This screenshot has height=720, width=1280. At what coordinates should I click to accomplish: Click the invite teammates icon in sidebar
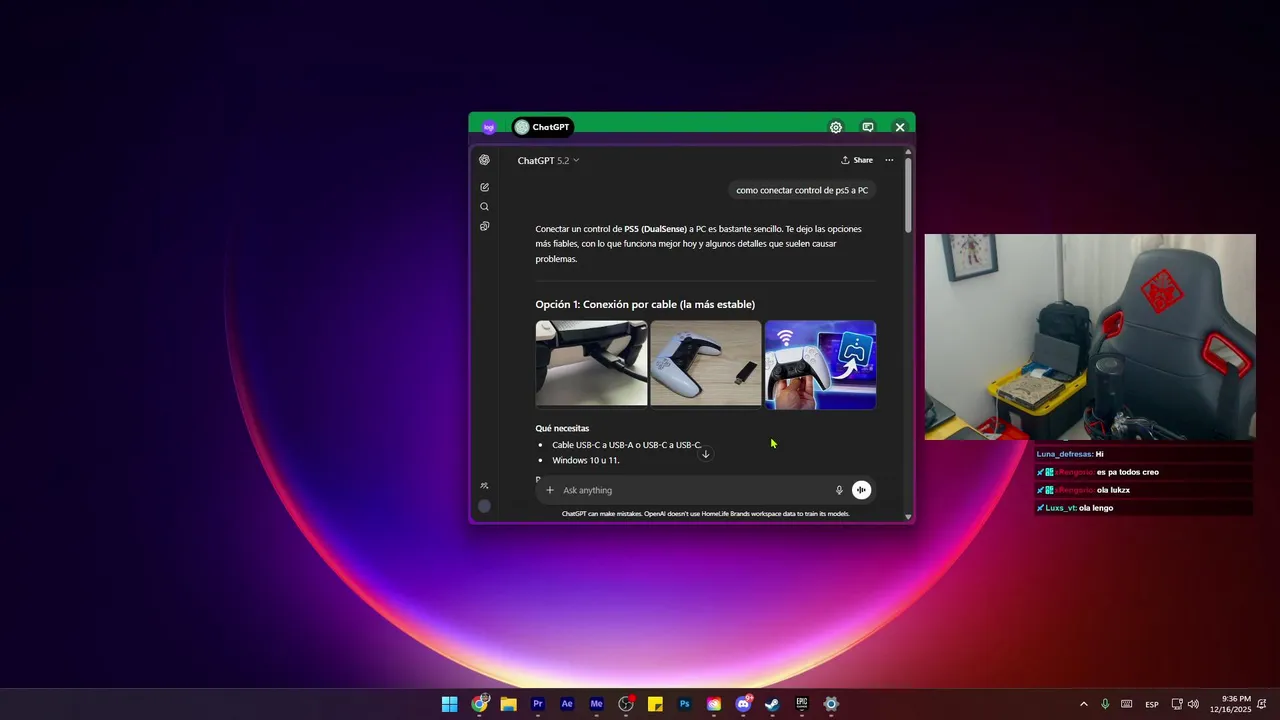[484, 486]
